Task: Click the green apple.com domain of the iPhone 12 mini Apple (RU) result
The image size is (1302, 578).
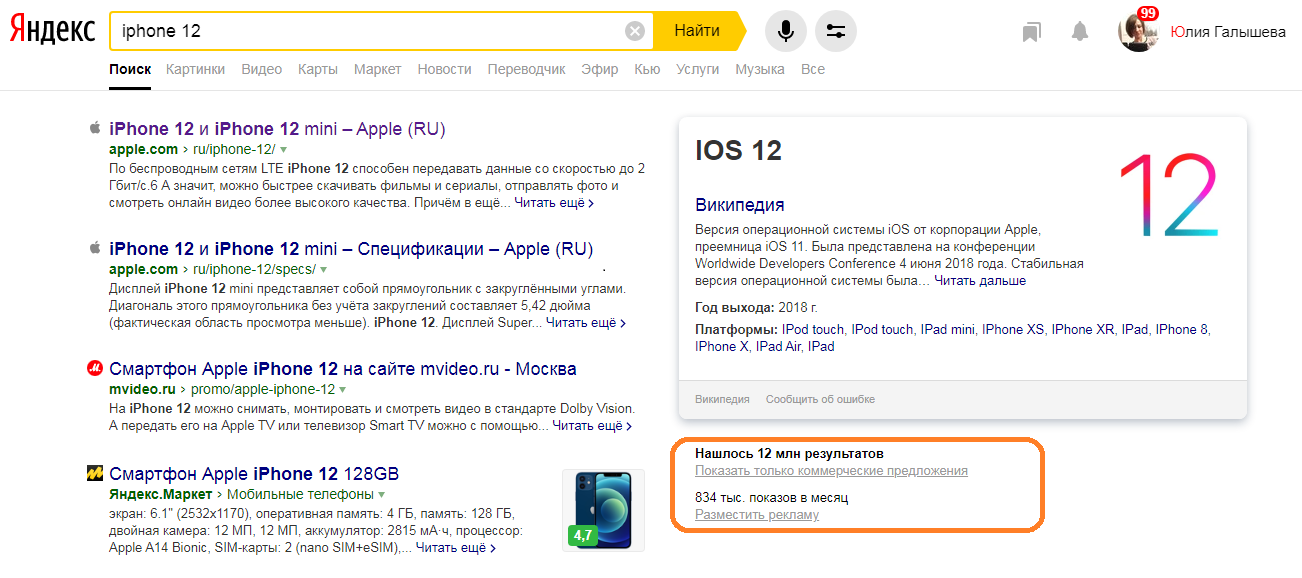Action: (x=144, y=150)
